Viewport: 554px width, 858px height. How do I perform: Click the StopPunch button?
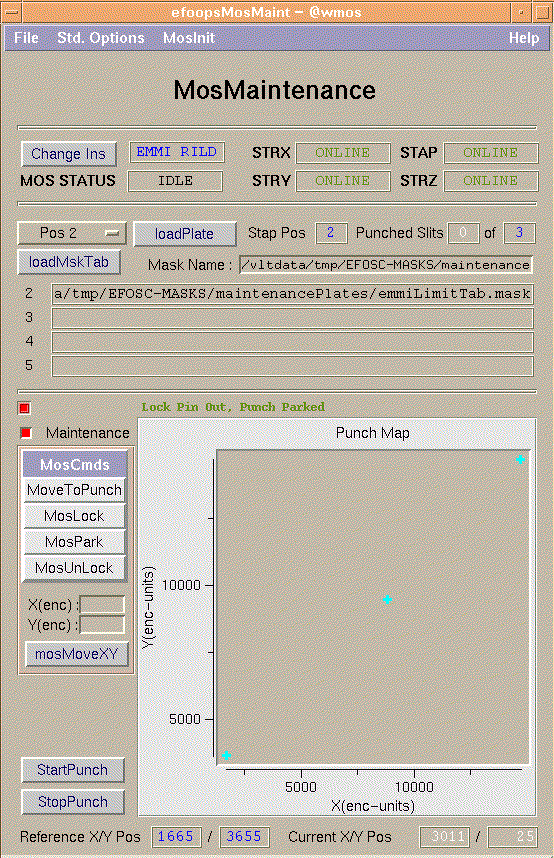(73, 802)
